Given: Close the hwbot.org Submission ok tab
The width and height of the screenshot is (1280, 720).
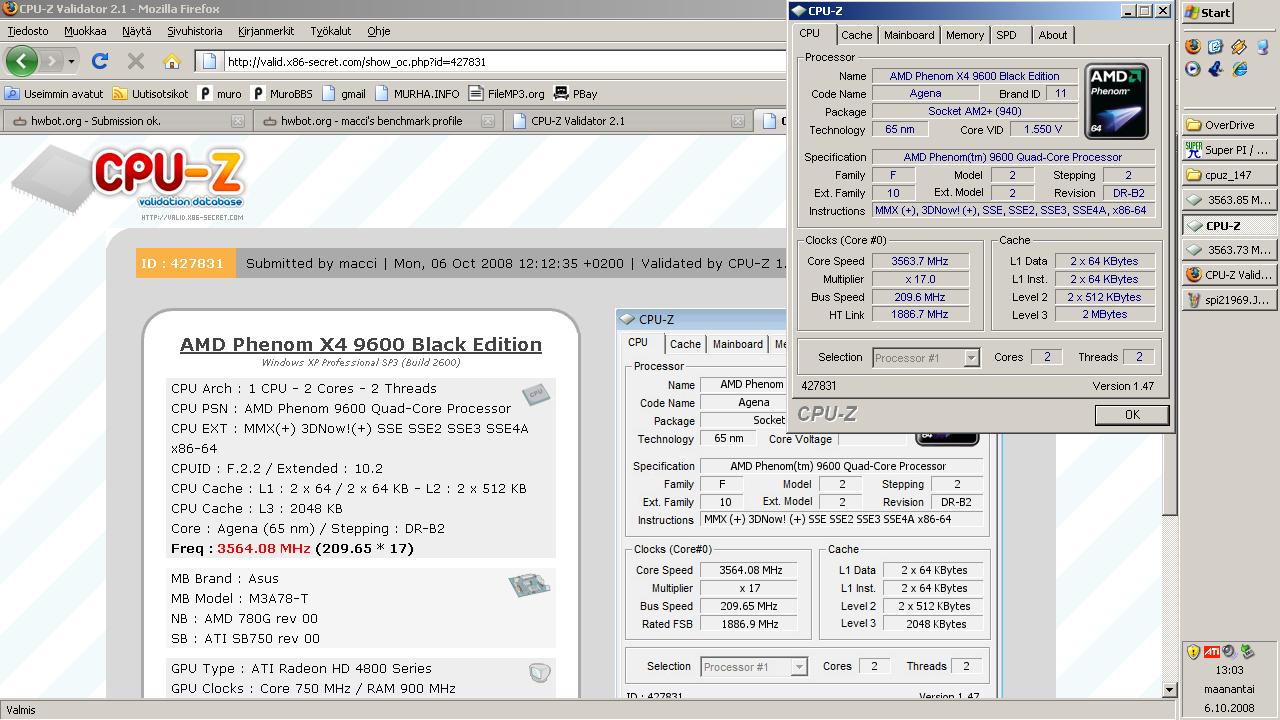Looking at the screenshot, I should click(x=237, y=121).
